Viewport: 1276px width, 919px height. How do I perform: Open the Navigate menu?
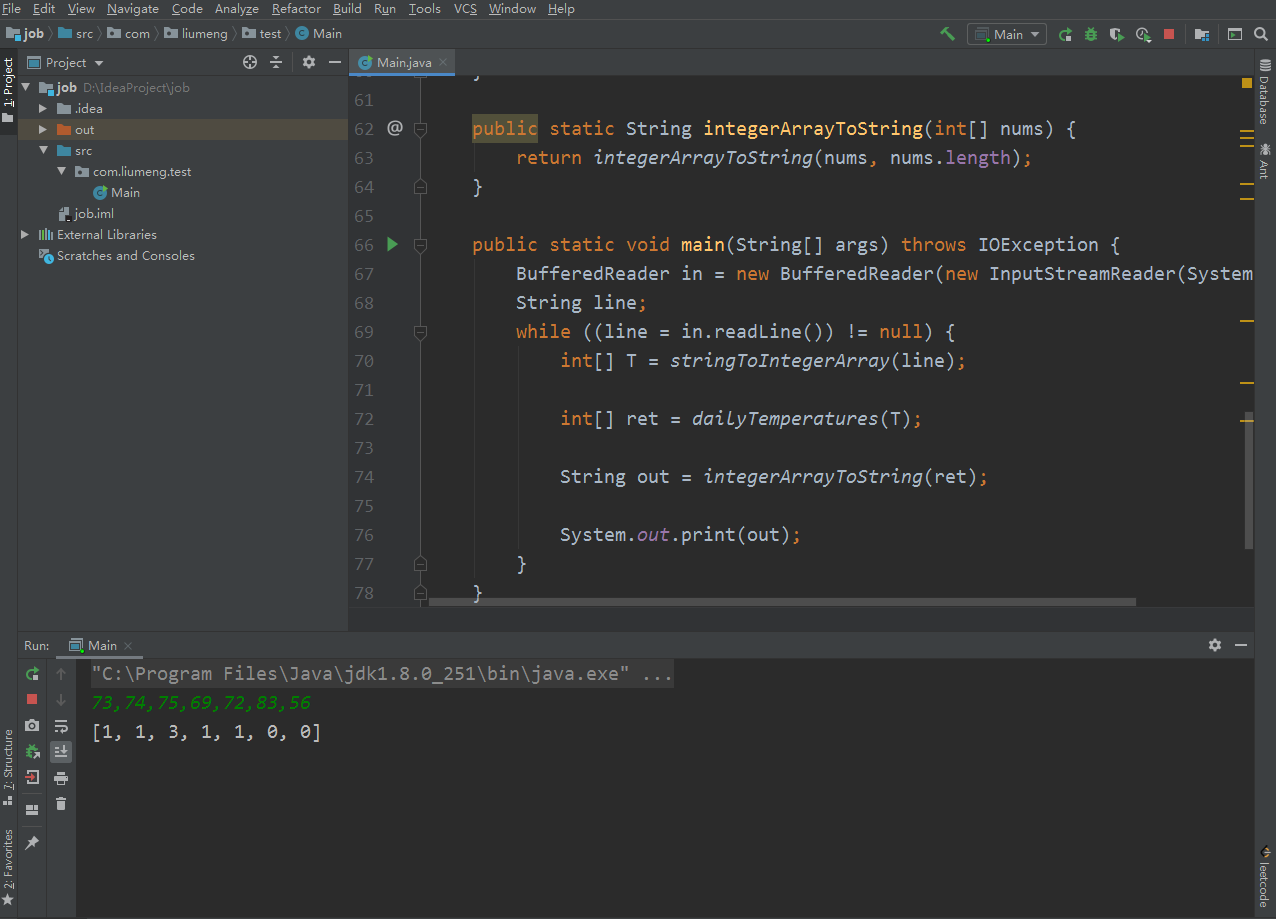coord(133,9)
